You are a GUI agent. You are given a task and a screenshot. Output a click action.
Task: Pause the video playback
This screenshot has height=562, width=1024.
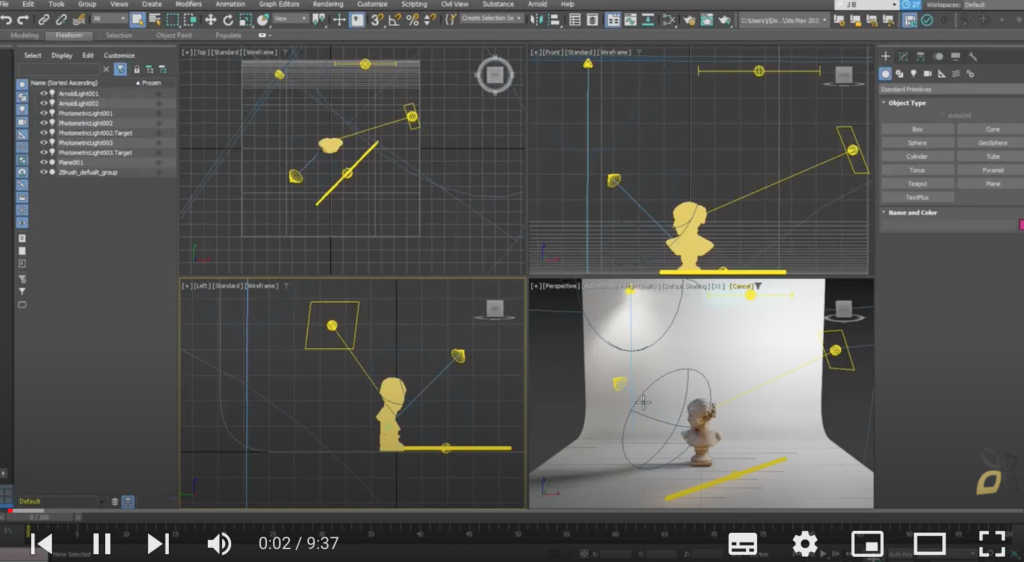101,543
